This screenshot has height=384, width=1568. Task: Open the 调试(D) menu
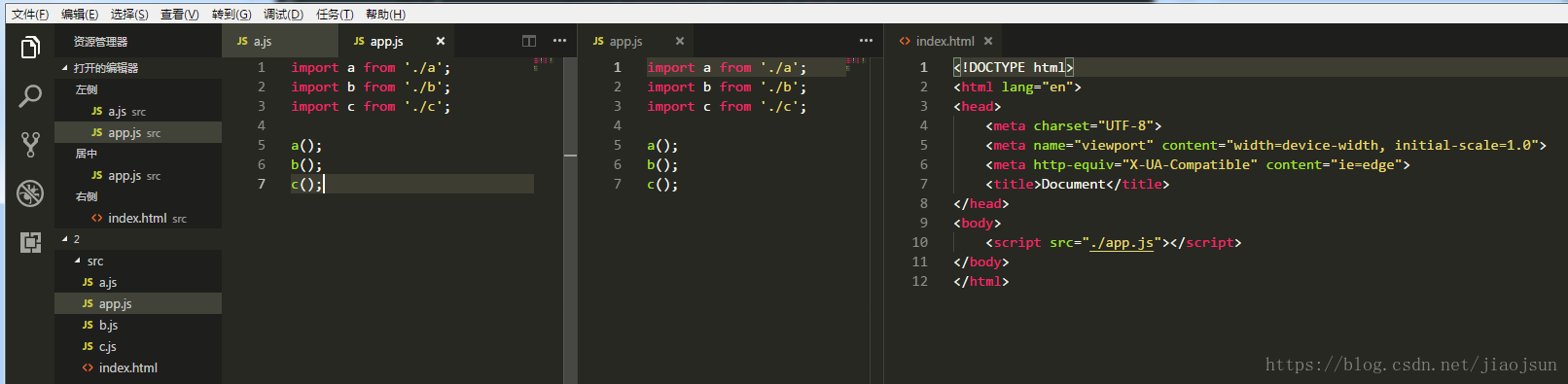click(283, 14)
